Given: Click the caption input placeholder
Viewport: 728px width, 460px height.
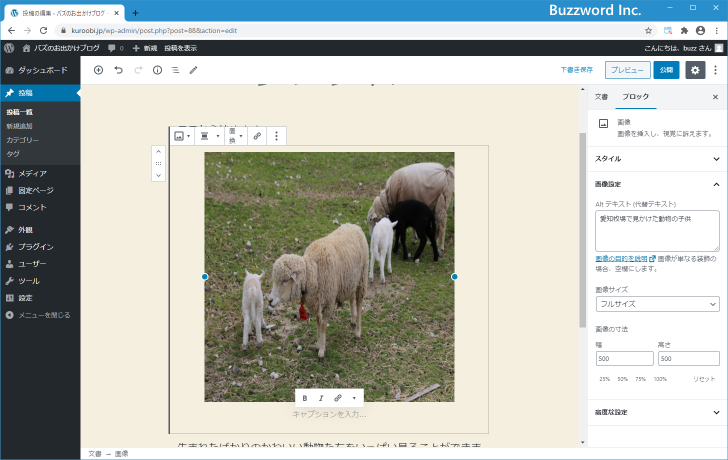Looking at the screenshot, I should (329, 414).
